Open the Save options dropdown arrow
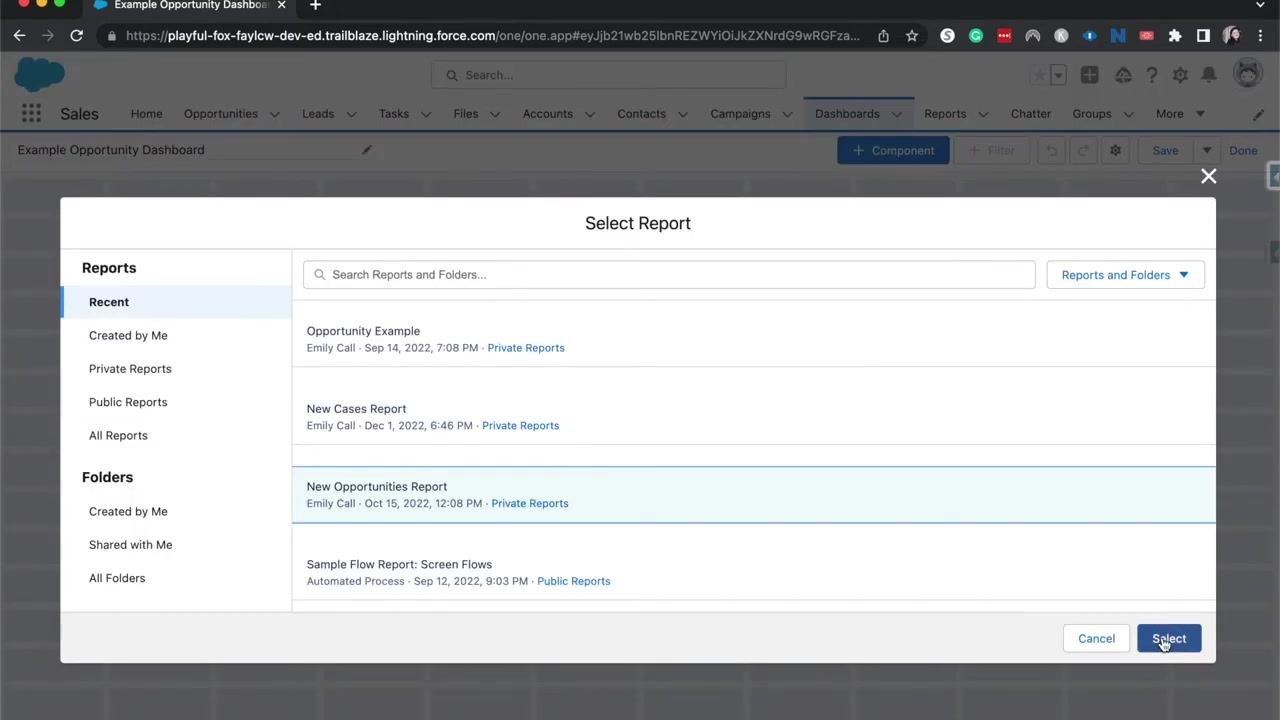 [1207, 151]
